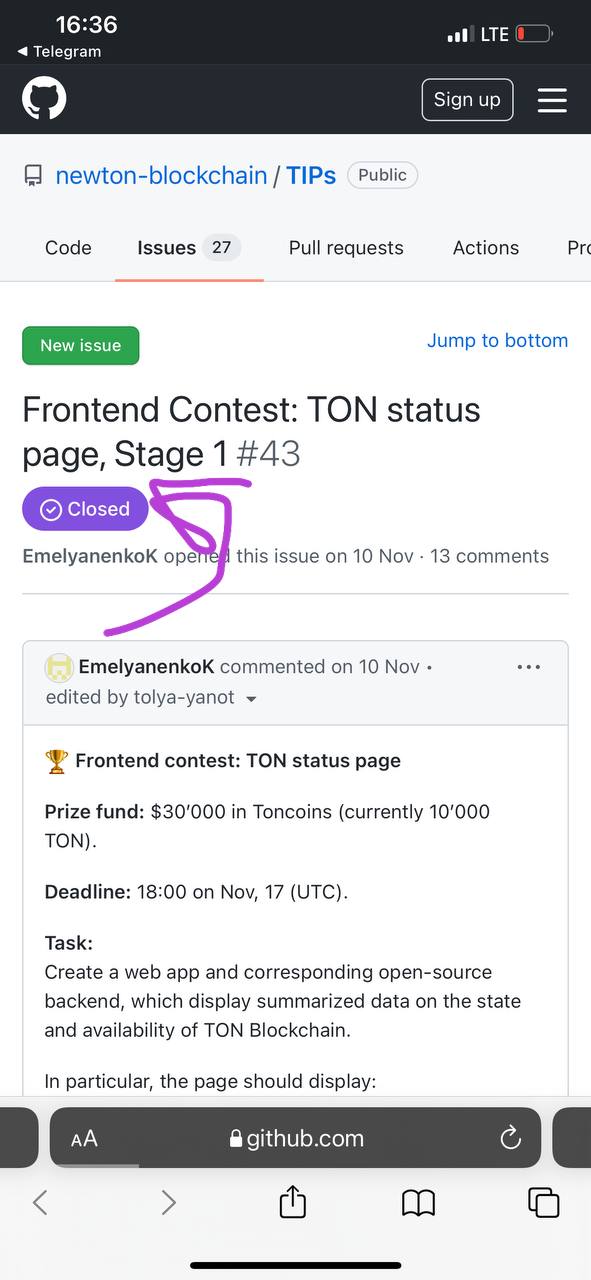This screenshot has width=591, height=1280.
Task: Open the AA reader text-size menu
Action: 84,1138
